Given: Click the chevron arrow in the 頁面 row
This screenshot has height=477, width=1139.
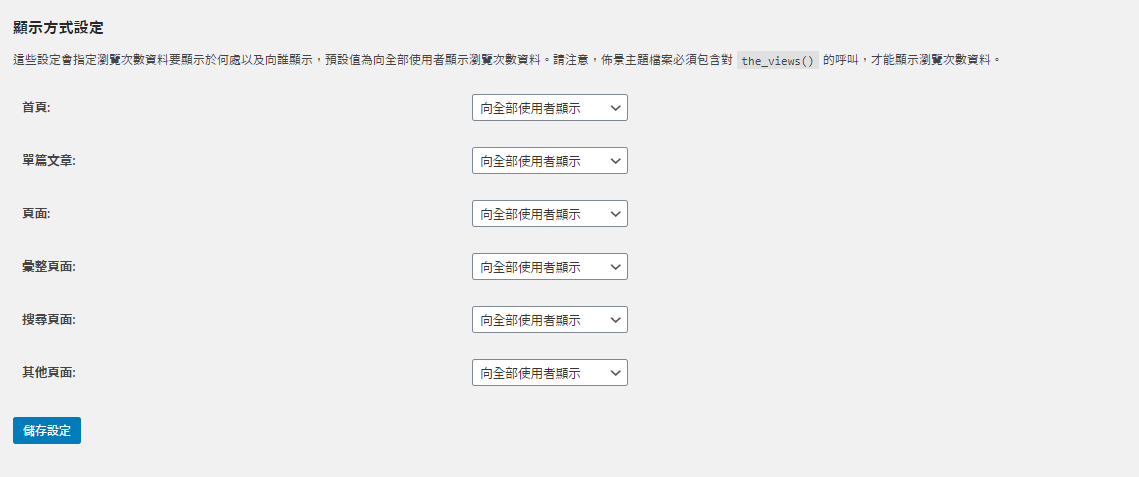Looking at the screenshot, I should (x=614, y=214).
